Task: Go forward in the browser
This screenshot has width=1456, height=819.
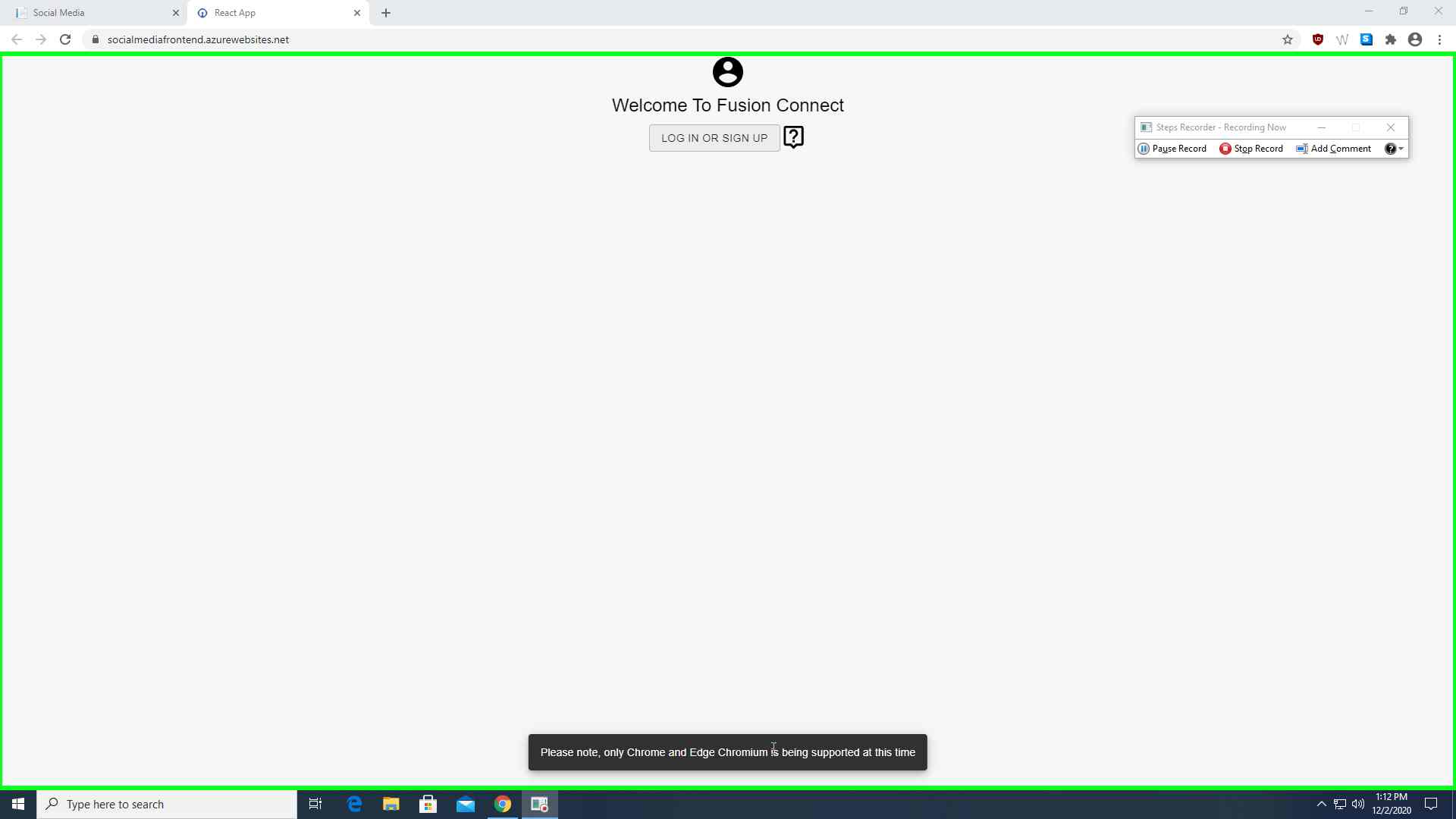Action: [41, 39]
